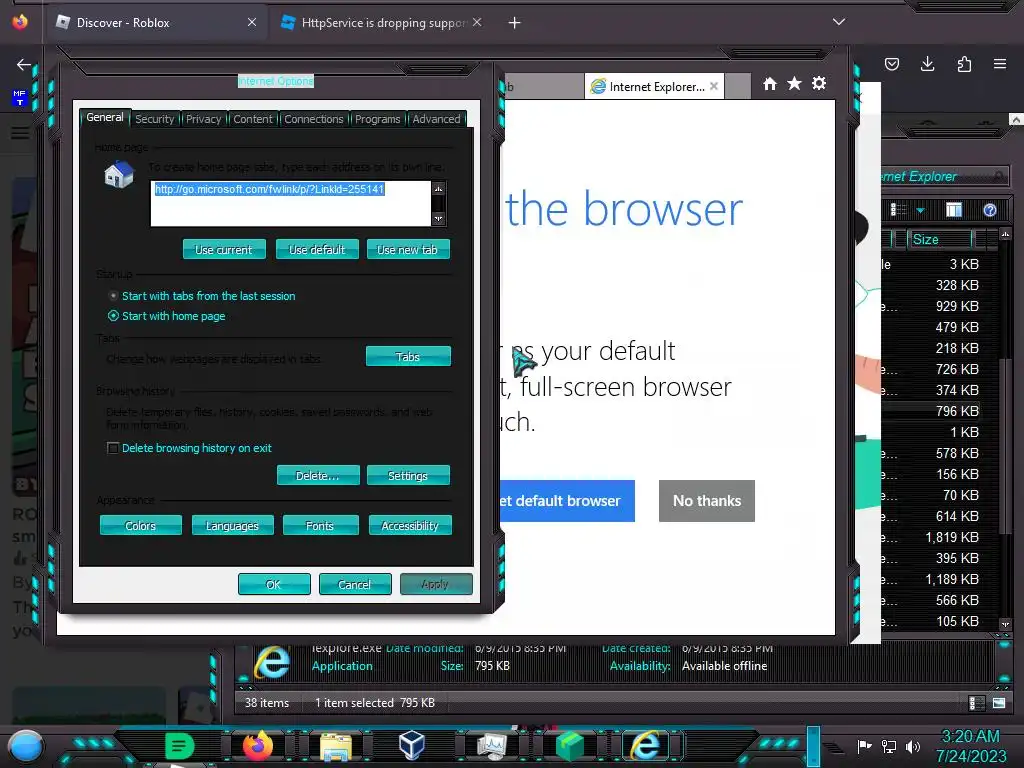The height and width of the screenshot is (768, 1024).
Task: Switch to the Privacy tab
Action: tap(203, 119)
